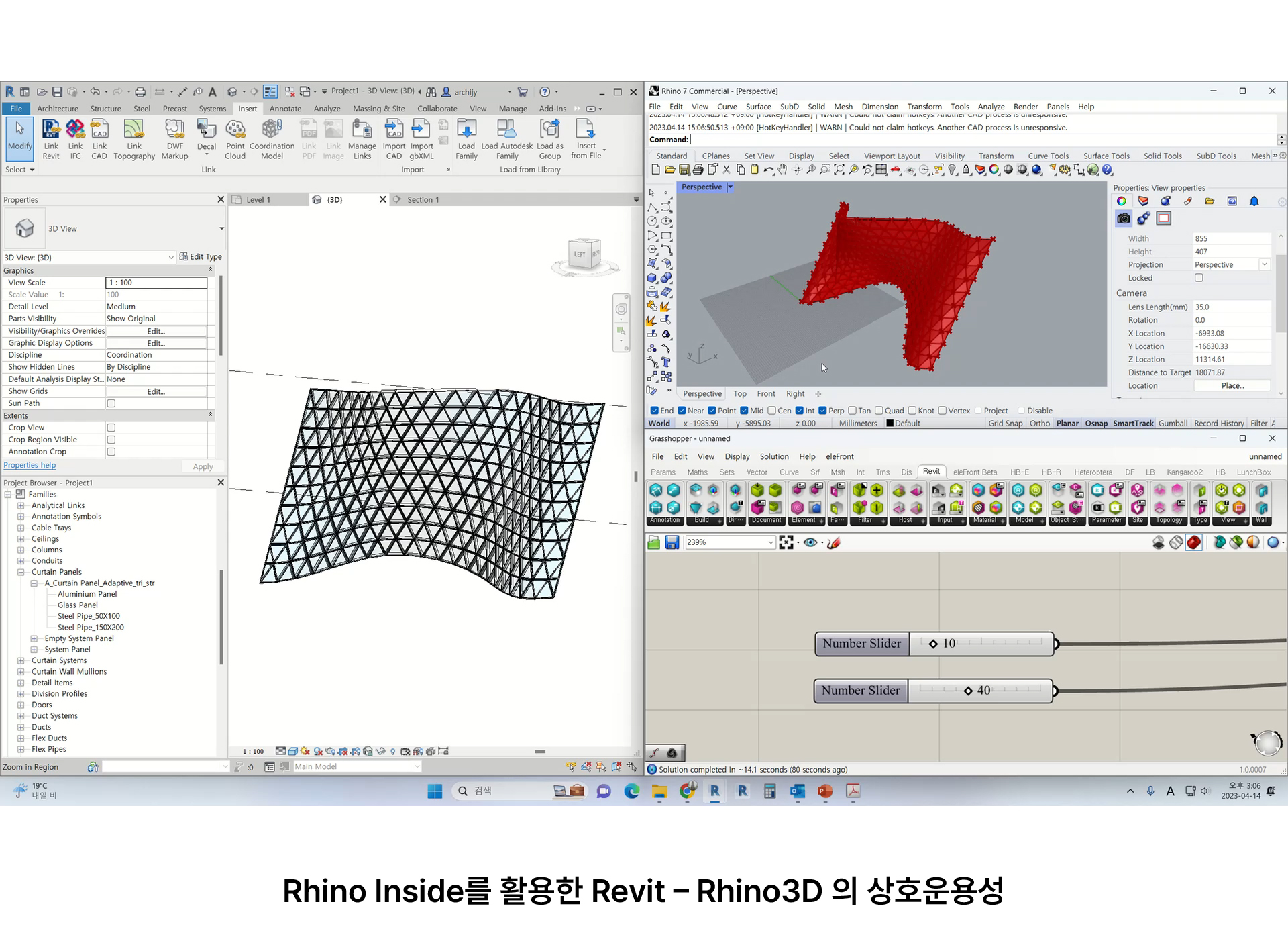Open 3D View type selector dropdown
The height and width of the screenshot is (945, 1288).
coord(221,229)
